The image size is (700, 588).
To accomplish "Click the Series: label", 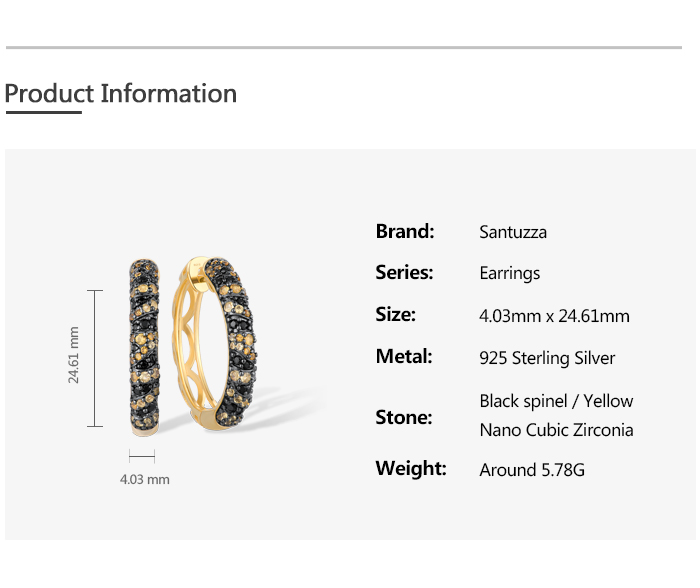I will [x=404, y=273].
